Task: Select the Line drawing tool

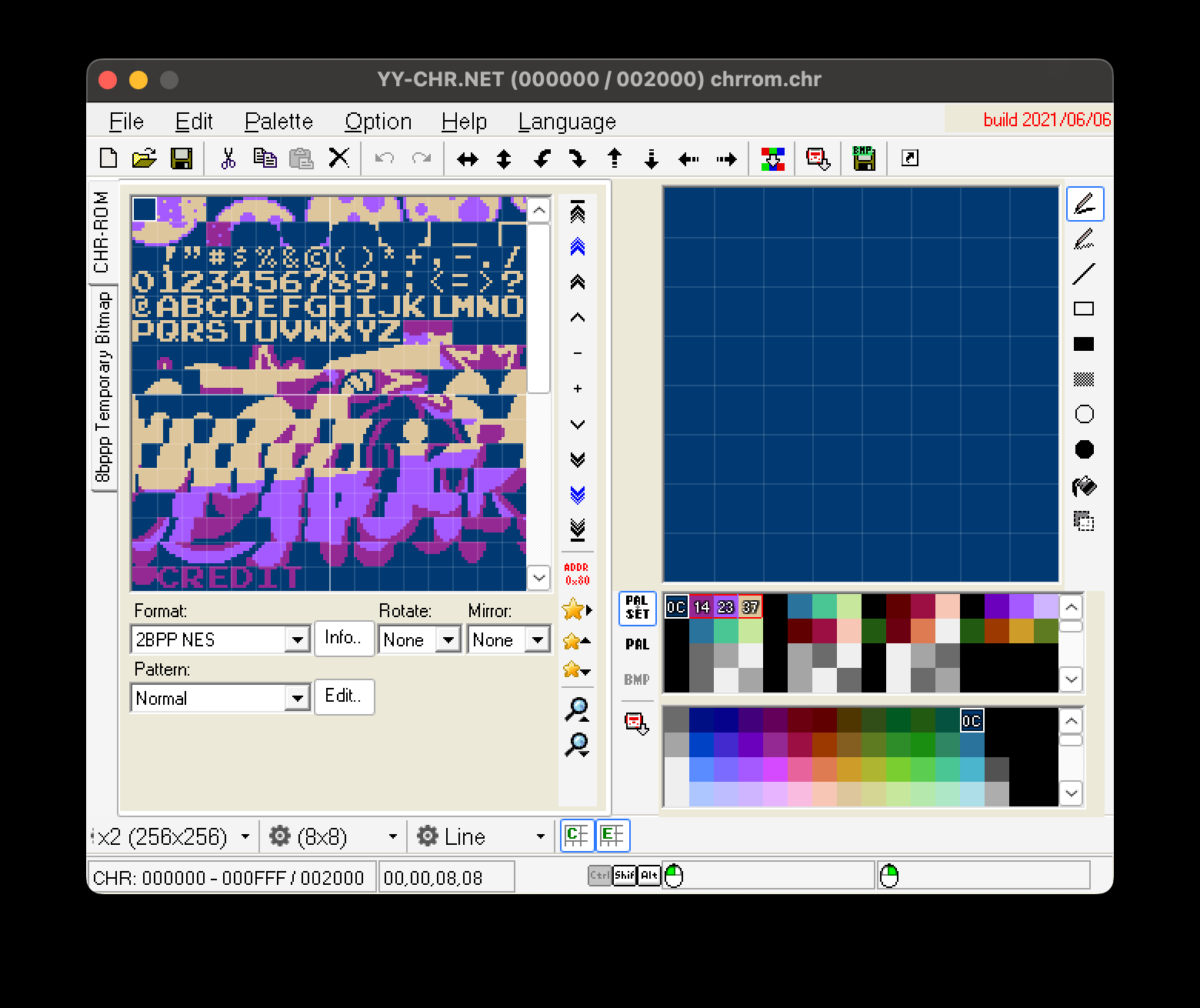Action: (1084, 274)
